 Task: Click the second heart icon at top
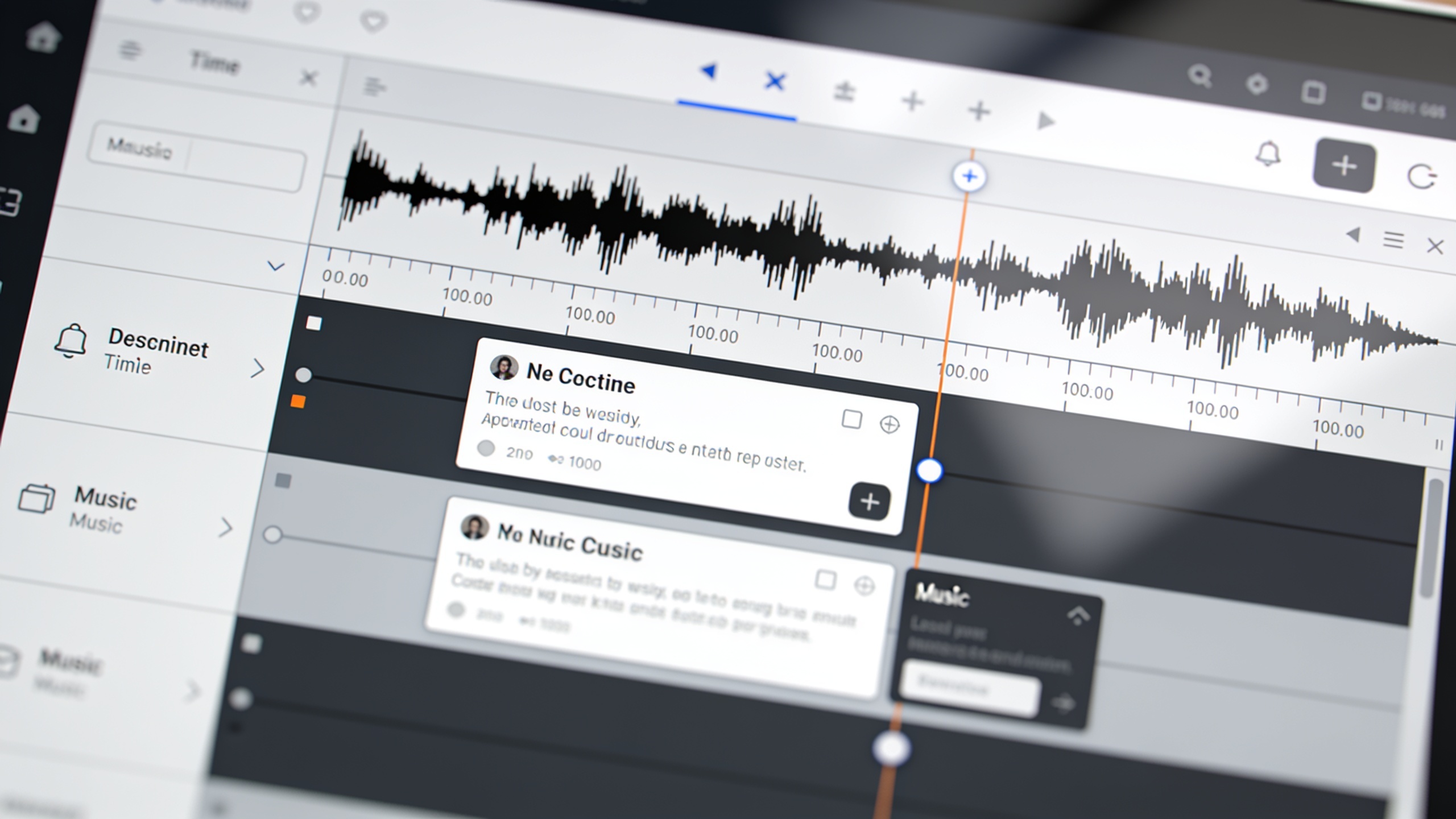pyautogui.click(x=374, y=22)
